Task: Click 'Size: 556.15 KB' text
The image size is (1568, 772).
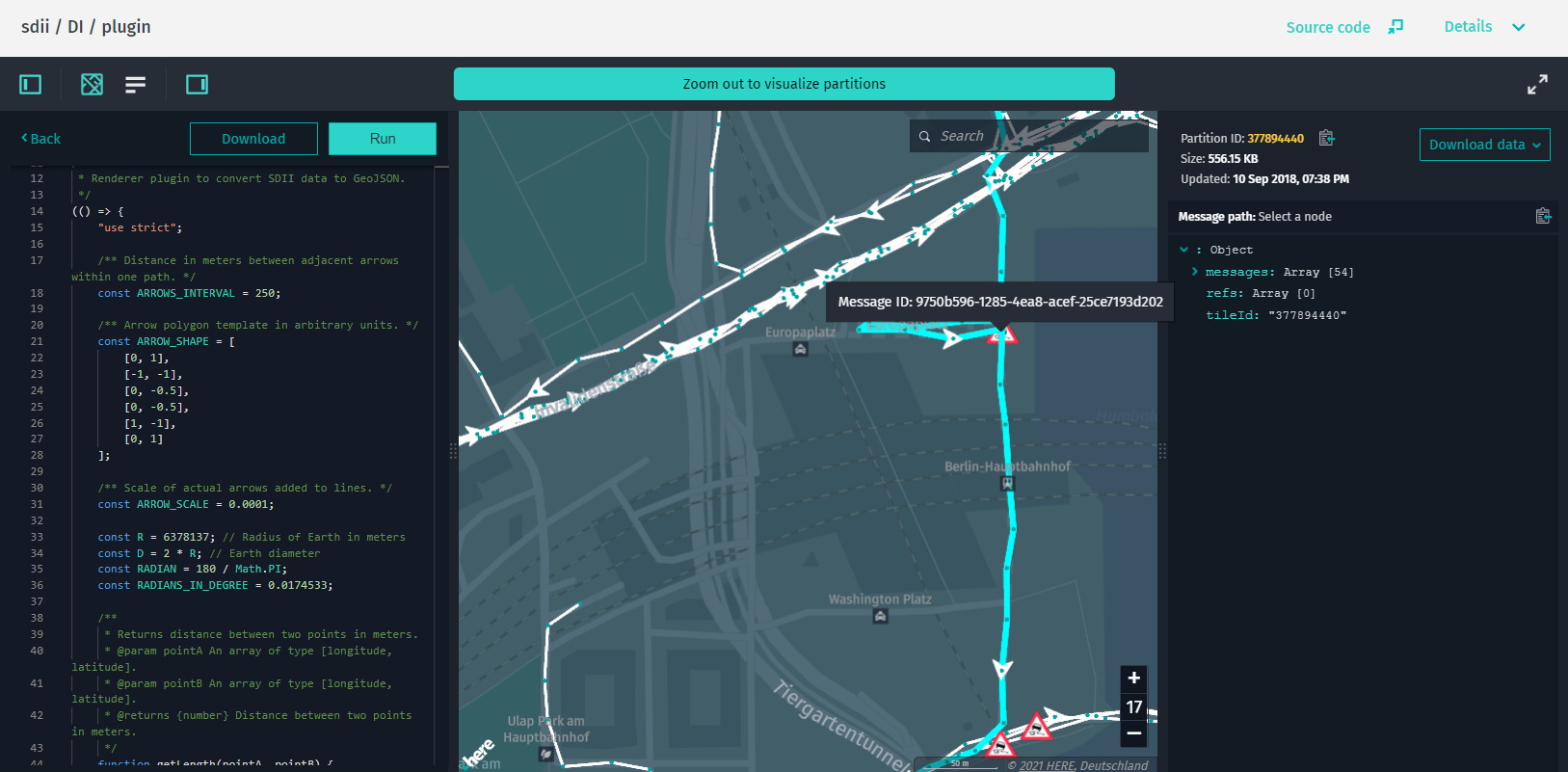Action: coord(1219,159)
